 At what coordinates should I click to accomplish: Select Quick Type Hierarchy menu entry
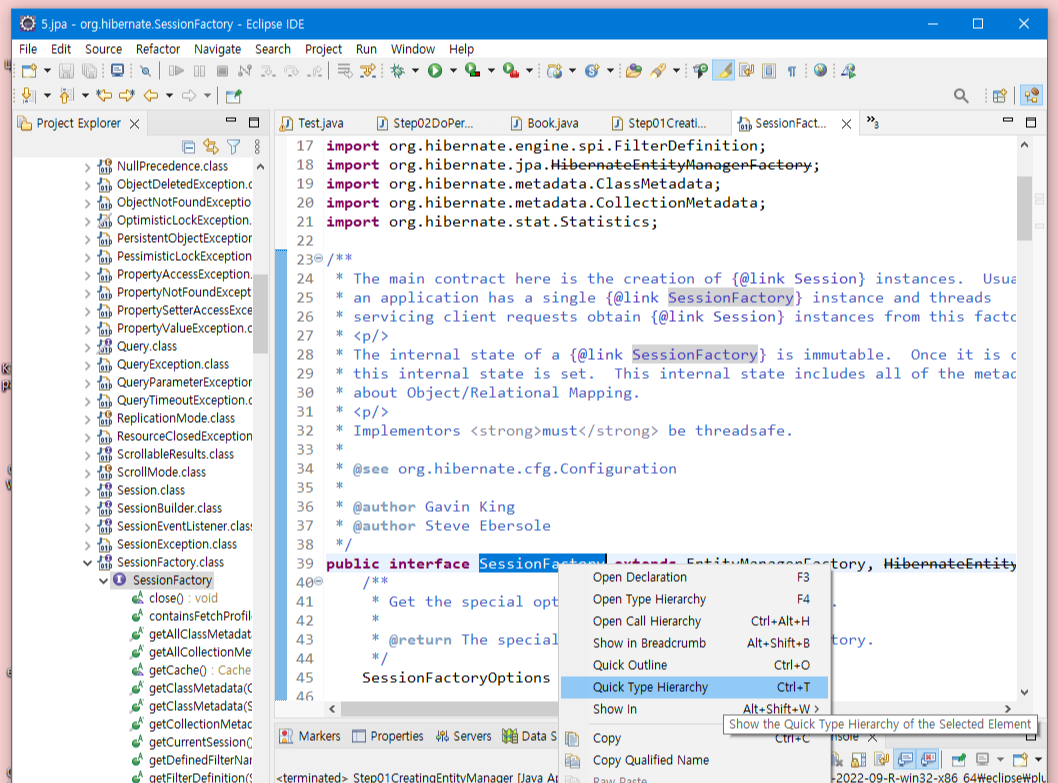[694, 687]
